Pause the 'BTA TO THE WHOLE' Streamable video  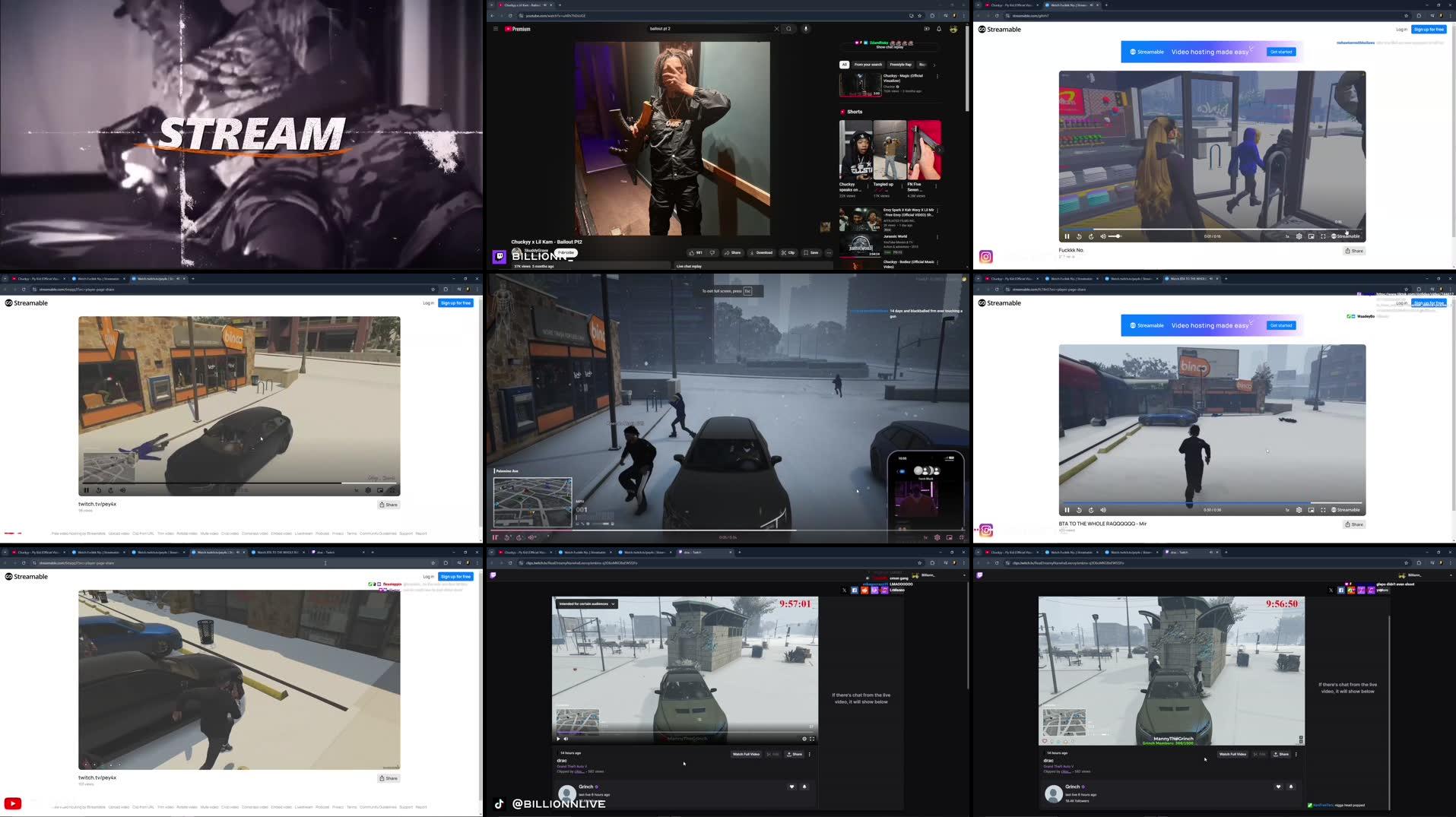(x=1067, y=510)
